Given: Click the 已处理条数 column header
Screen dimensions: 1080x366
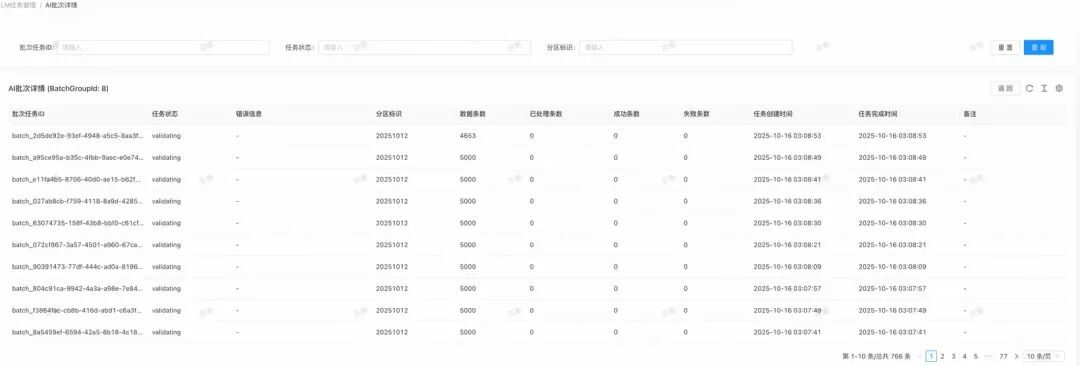Looking at the screenshot, I should (x=546, y=114).
